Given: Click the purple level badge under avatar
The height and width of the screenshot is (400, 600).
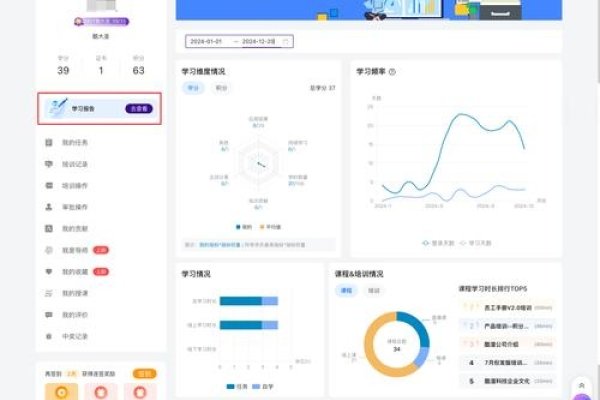Looking at the screenshot, I should pos(101,21).
